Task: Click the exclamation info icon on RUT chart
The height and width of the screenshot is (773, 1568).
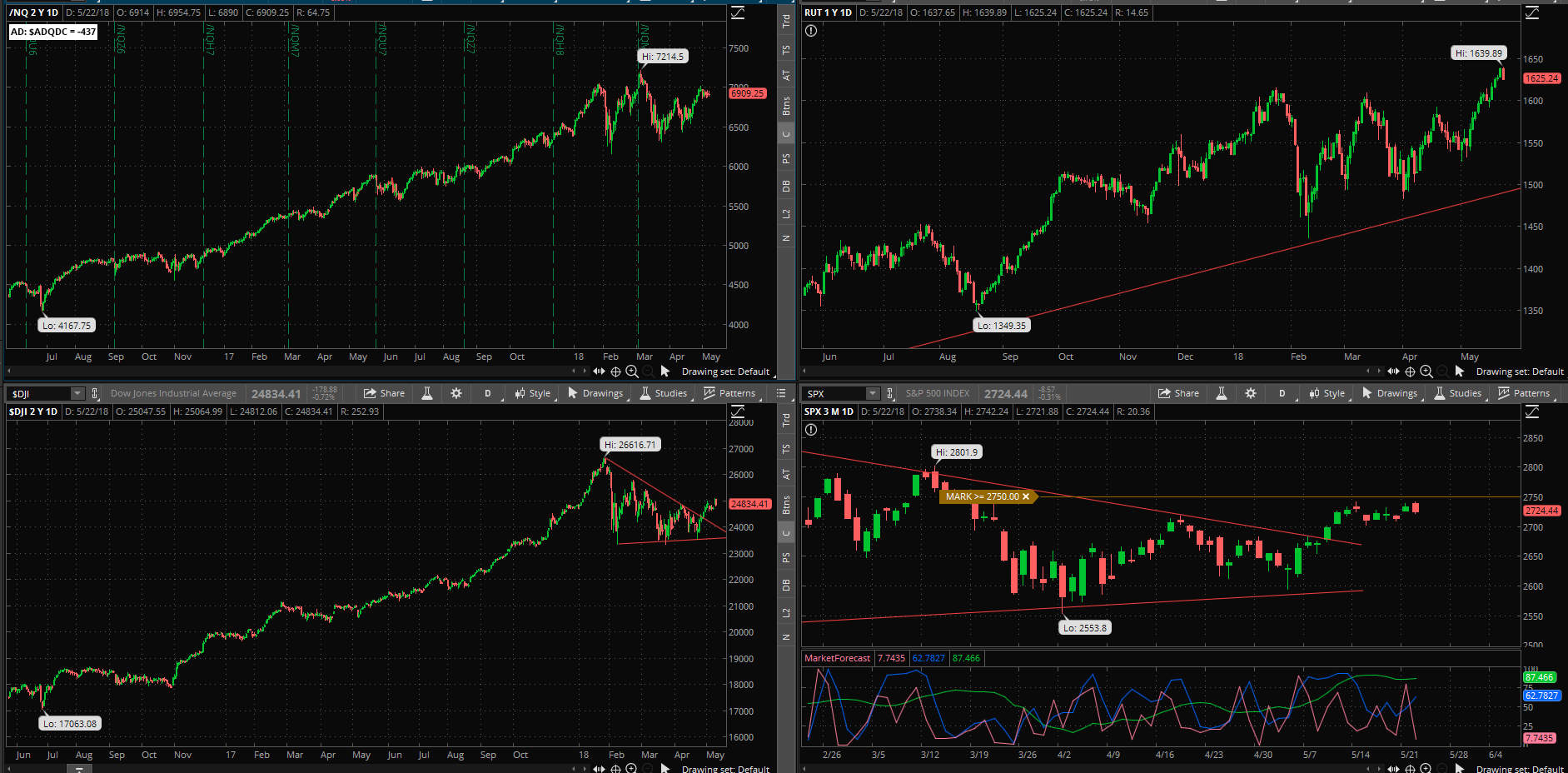Action: (x=811, y=31)
